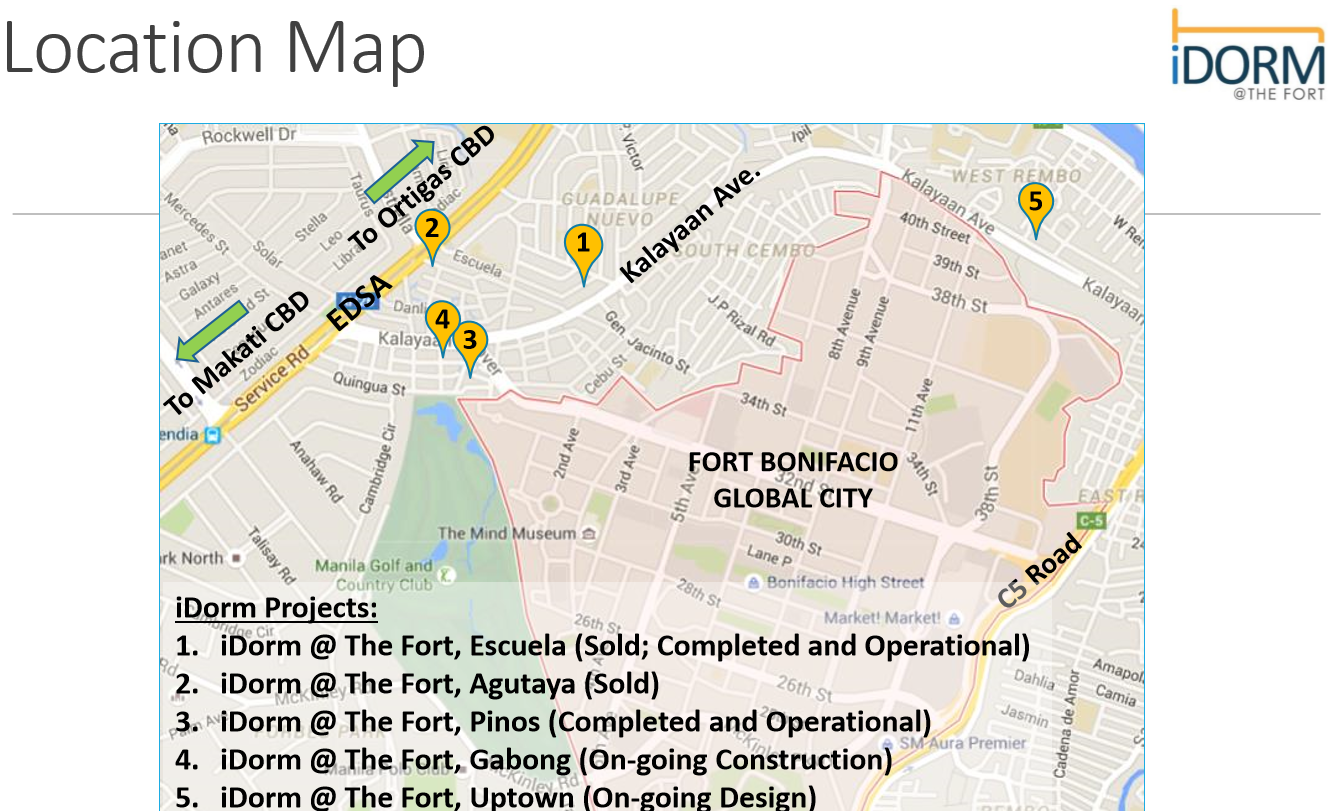Click the Market! Market! shopping icon

point(954,618)
